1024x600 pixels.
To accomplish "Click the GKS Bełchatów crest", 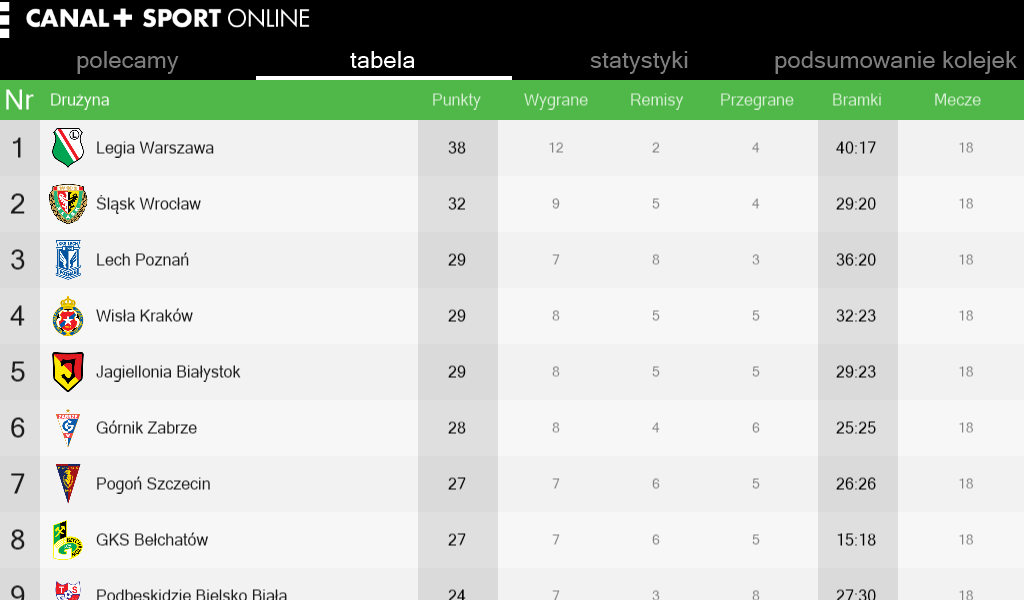I will point(68,540).
